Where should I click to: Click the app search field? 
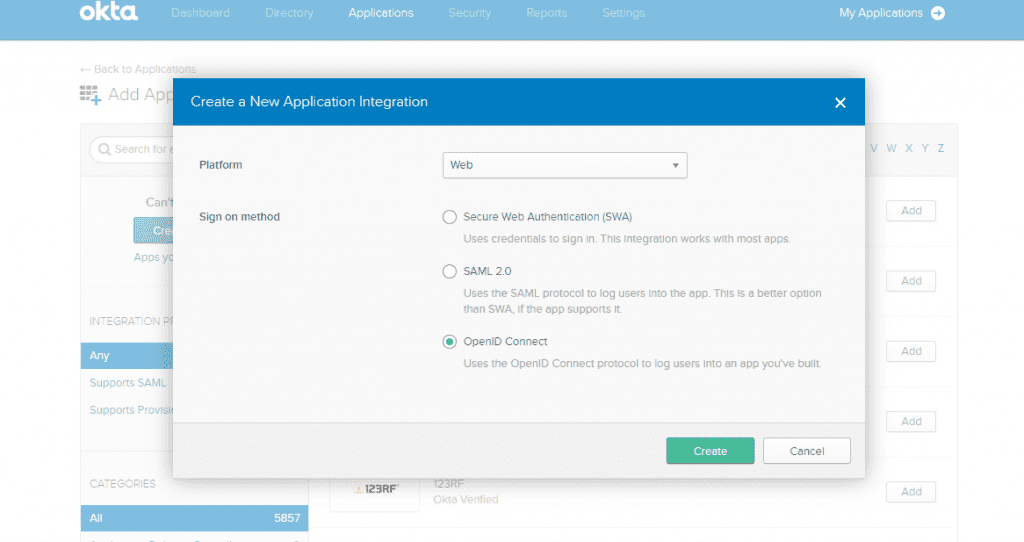point(132,150)
